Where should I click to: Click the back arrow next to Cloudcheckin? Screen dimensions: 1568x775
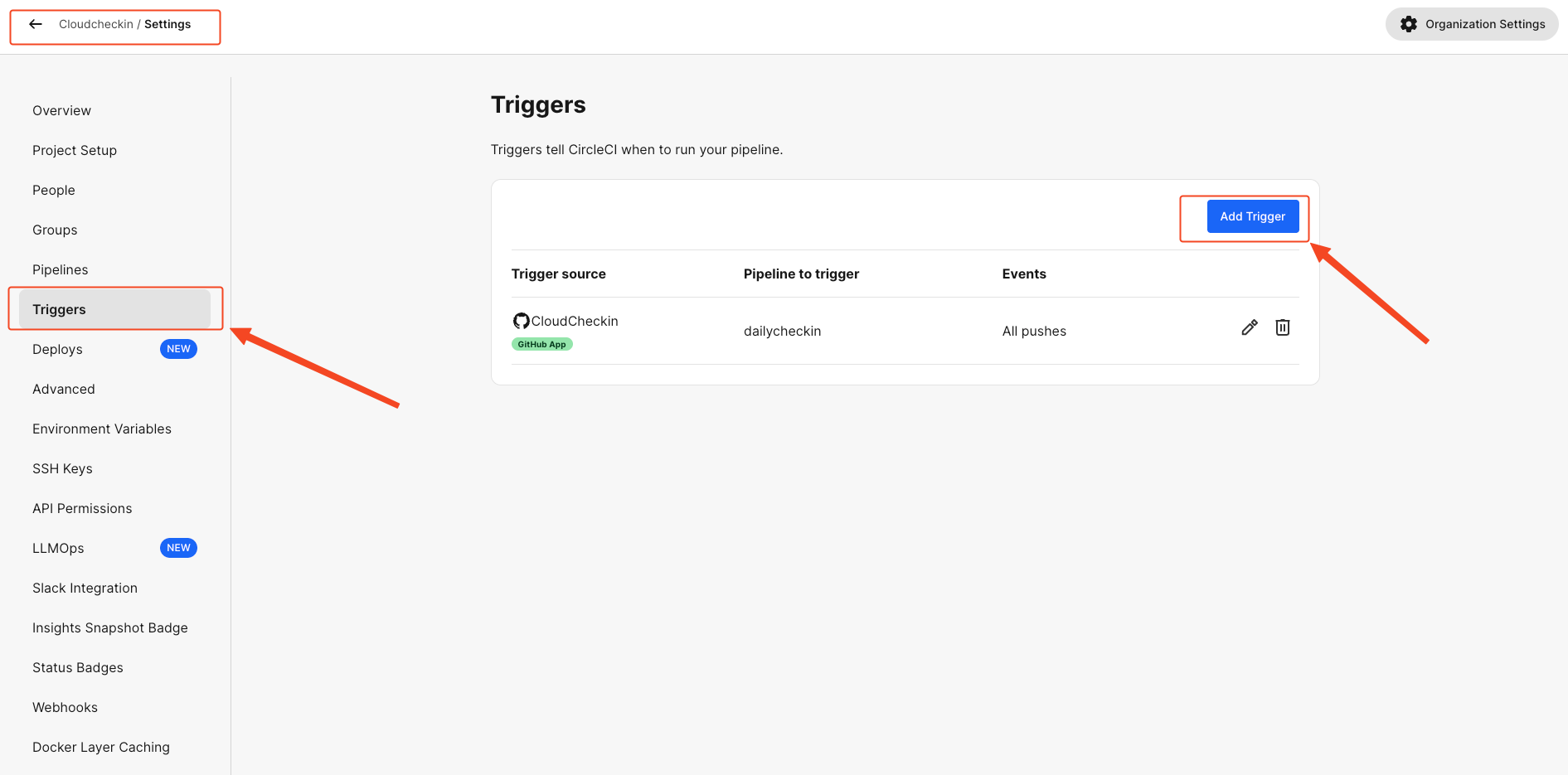(x=36, y=24)
